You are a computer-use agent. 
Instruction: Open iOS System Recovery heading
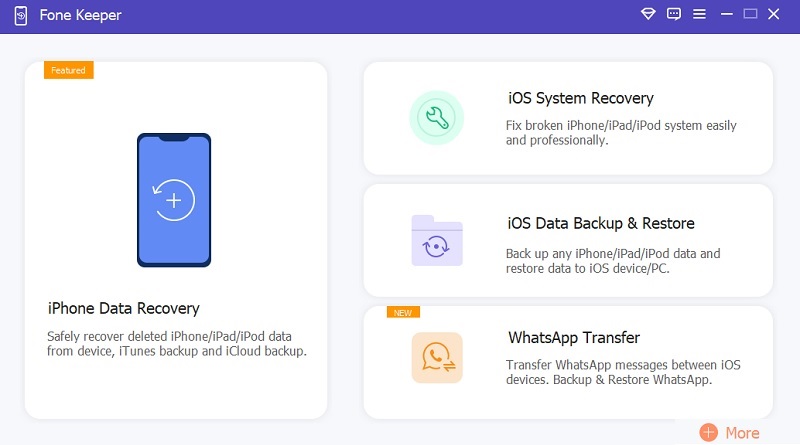581,98
